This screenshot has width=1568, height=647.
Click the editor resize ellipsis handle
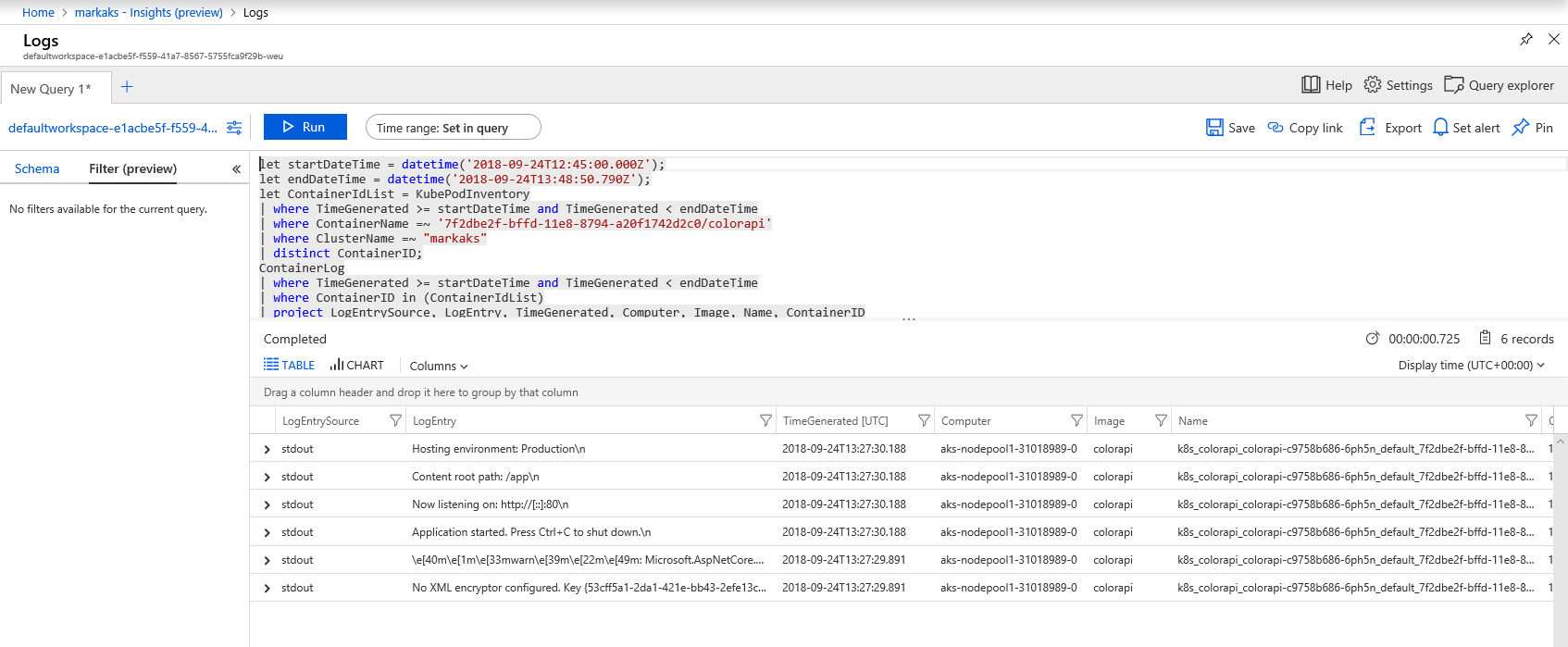click(x=909, y=319)
